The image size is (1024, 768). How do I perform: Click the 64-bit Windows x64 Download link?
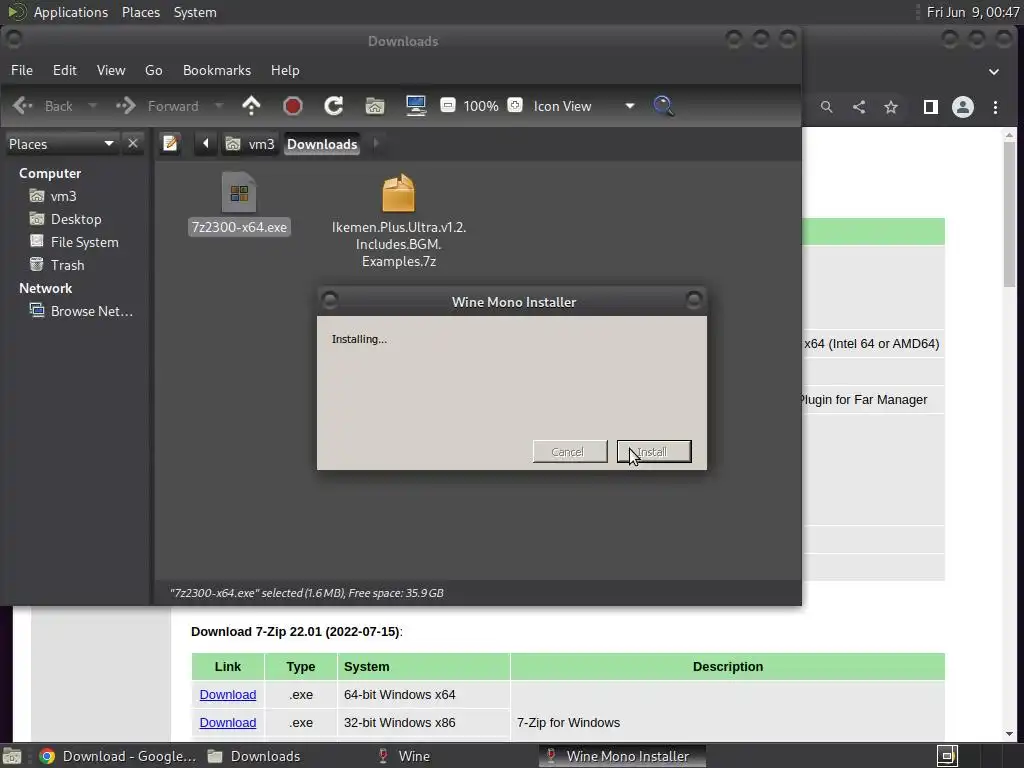(228, 694)
